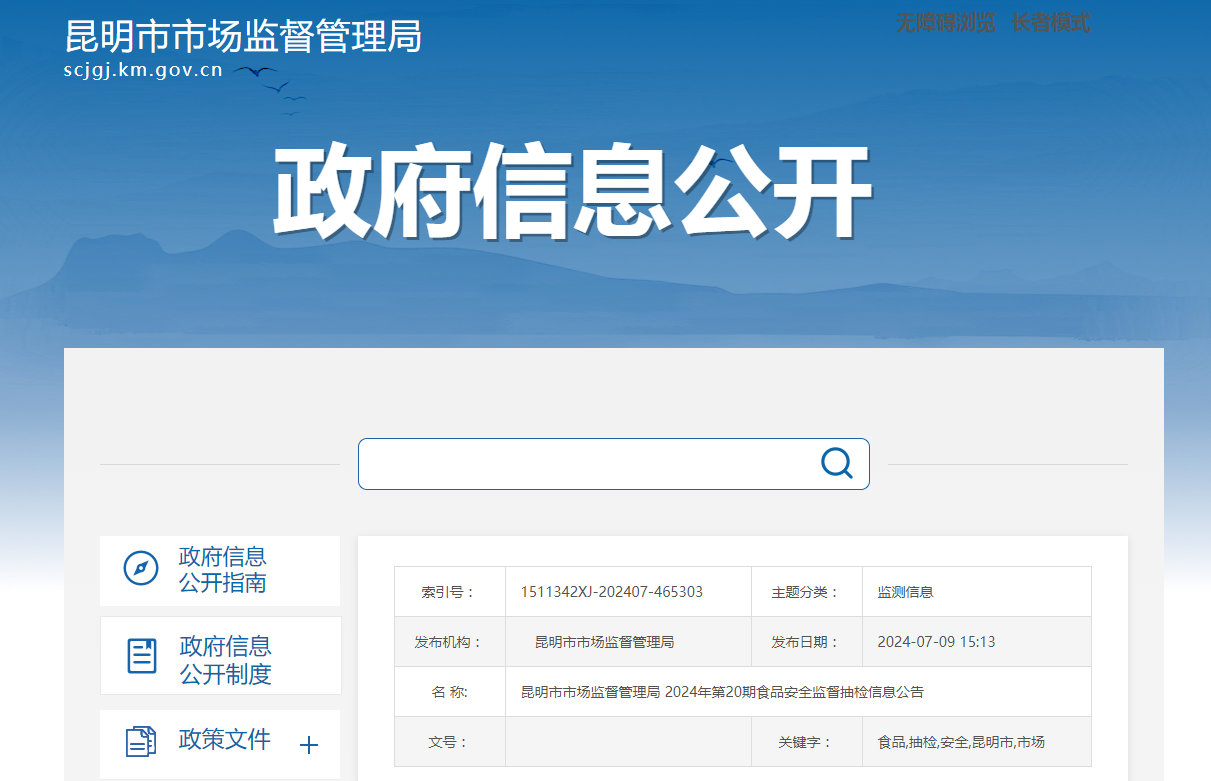This screenshot has height=781, width=1211.
Task: Click 昆明市市场监督管理局 in the 发布机构 row
Action: 604,642
